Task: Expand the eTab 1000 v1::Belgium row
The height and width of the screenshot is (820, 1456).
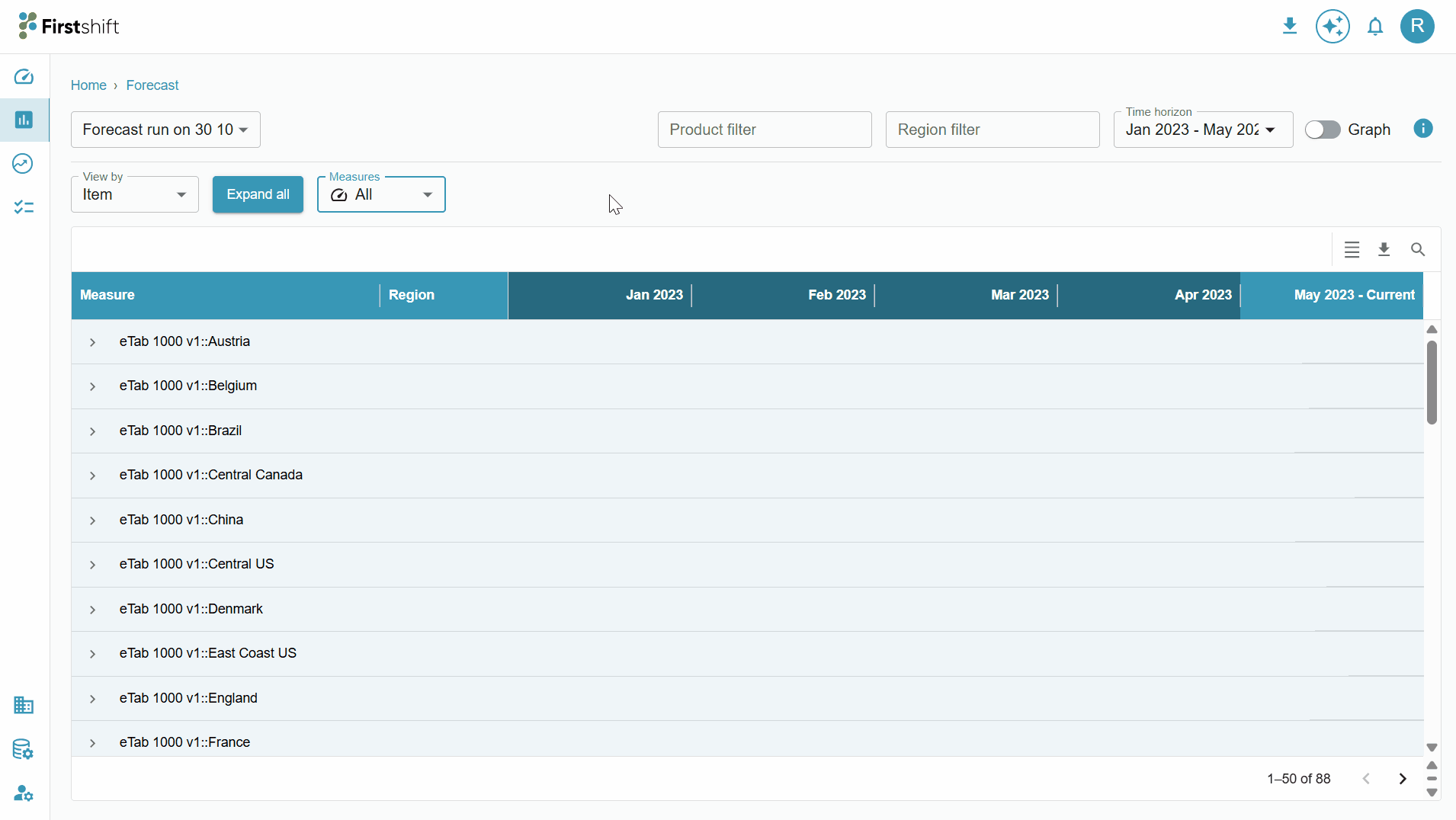Action: tap(92, 386)
